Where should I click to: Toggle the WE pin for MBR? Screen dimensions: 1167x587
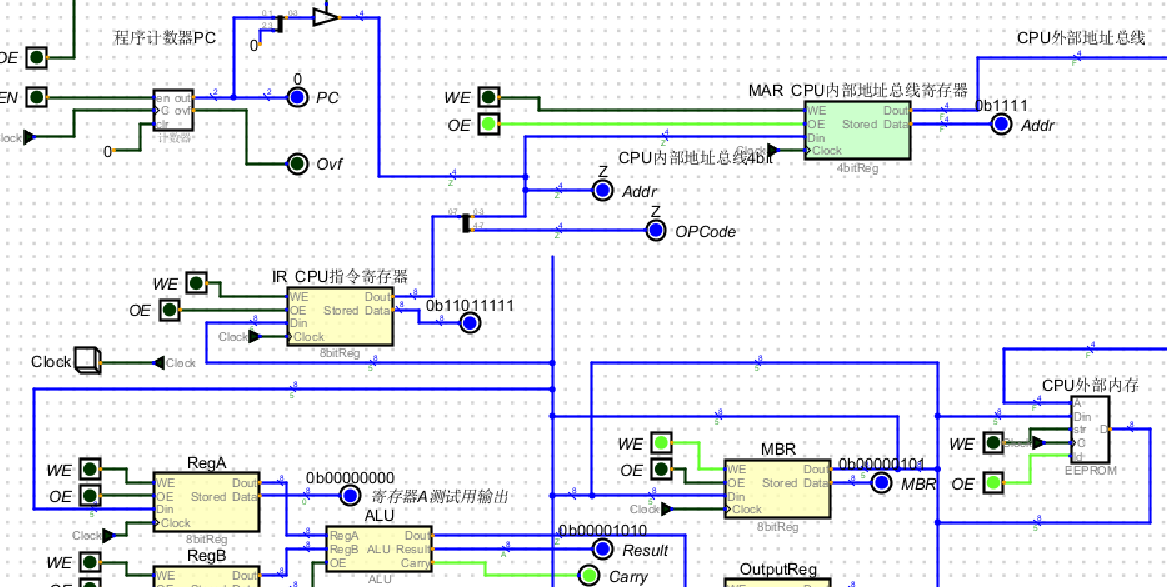tap(661, 443)
